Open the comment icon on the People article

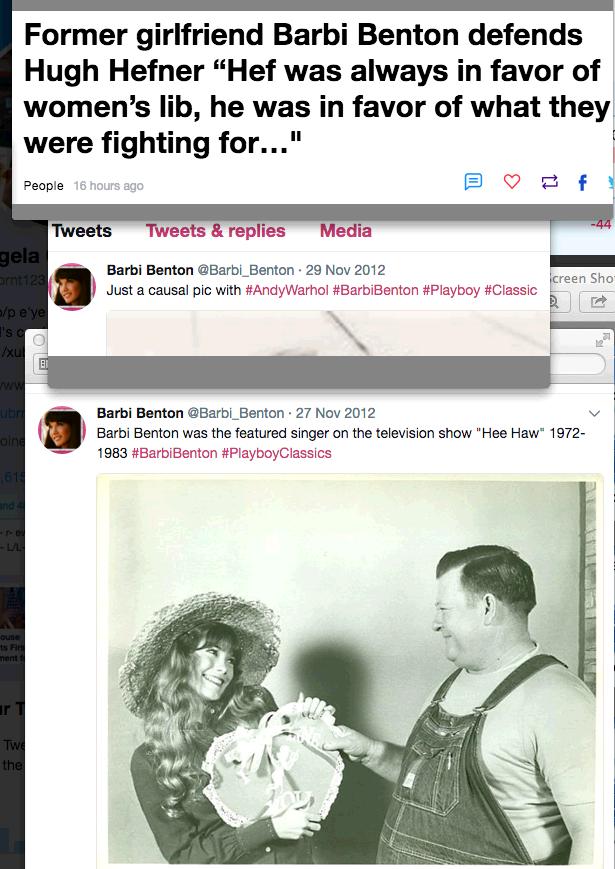click(473, 181)
